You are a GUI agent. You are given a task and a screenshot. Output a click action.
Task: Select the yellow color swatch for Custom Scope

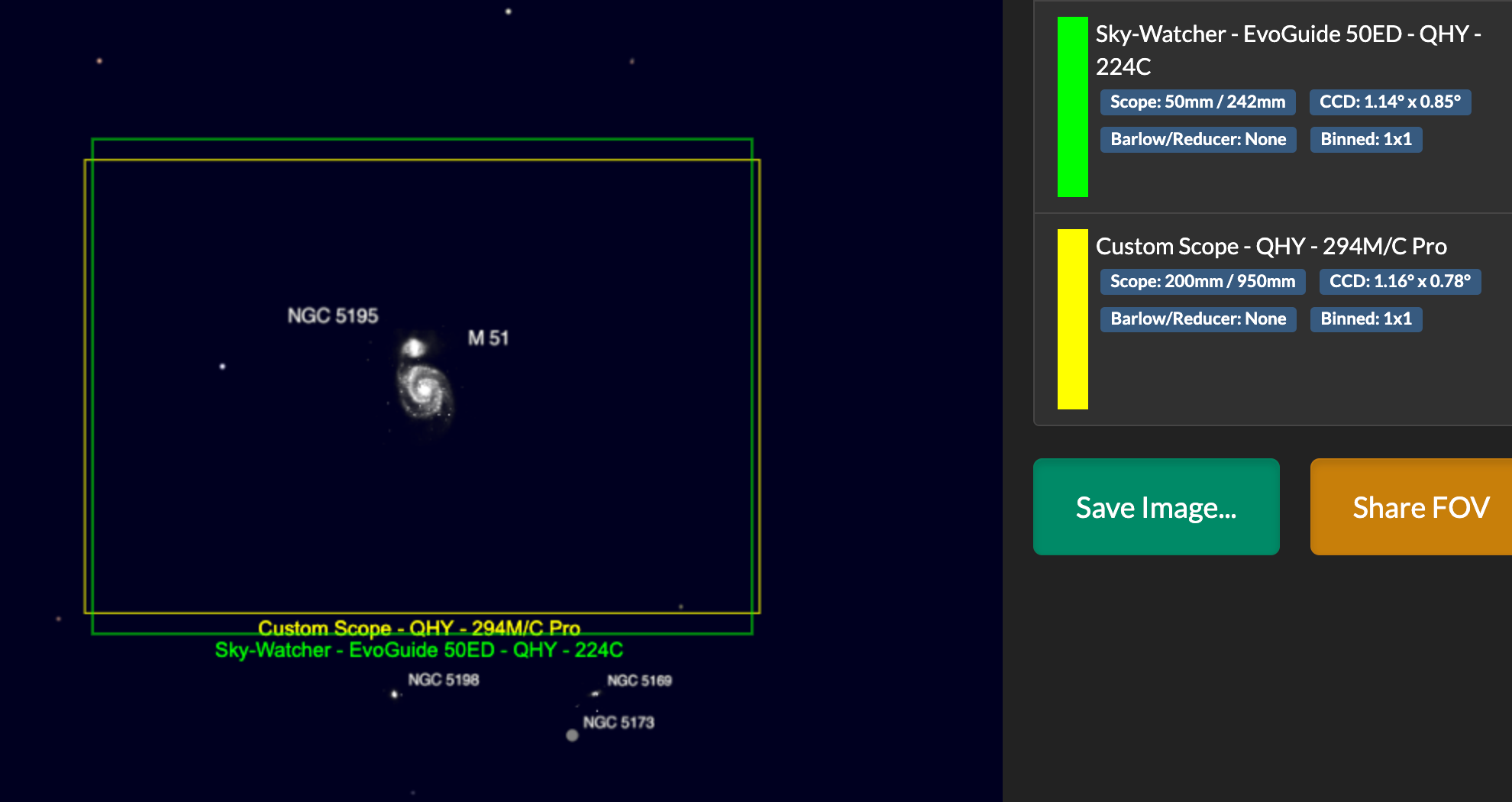[x=1073, y=319]
